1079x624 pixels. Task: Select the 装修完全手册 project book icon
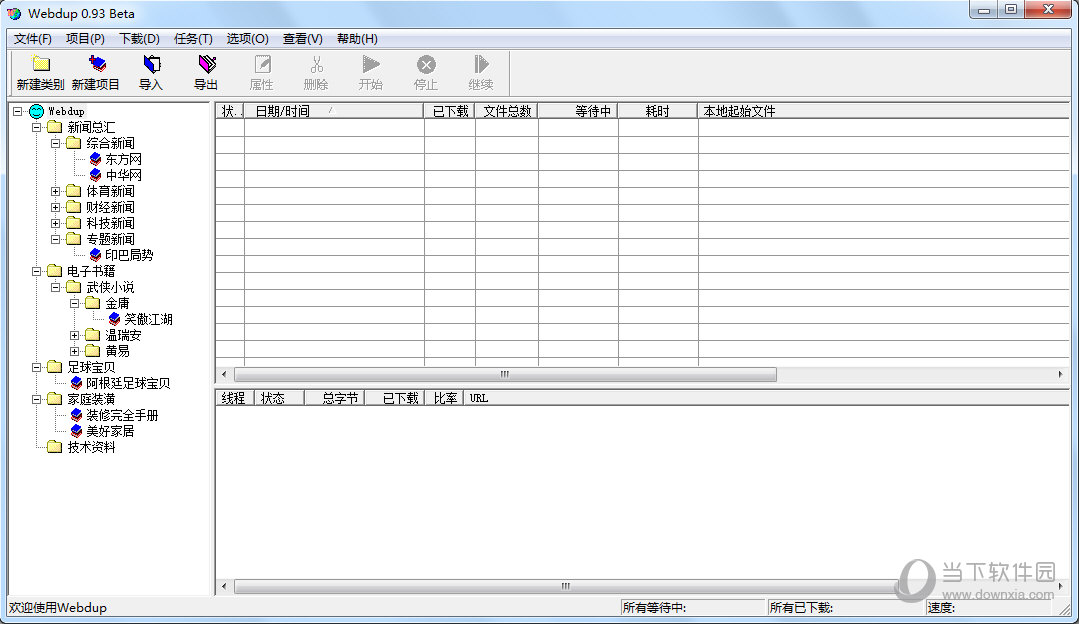point(76,416)
